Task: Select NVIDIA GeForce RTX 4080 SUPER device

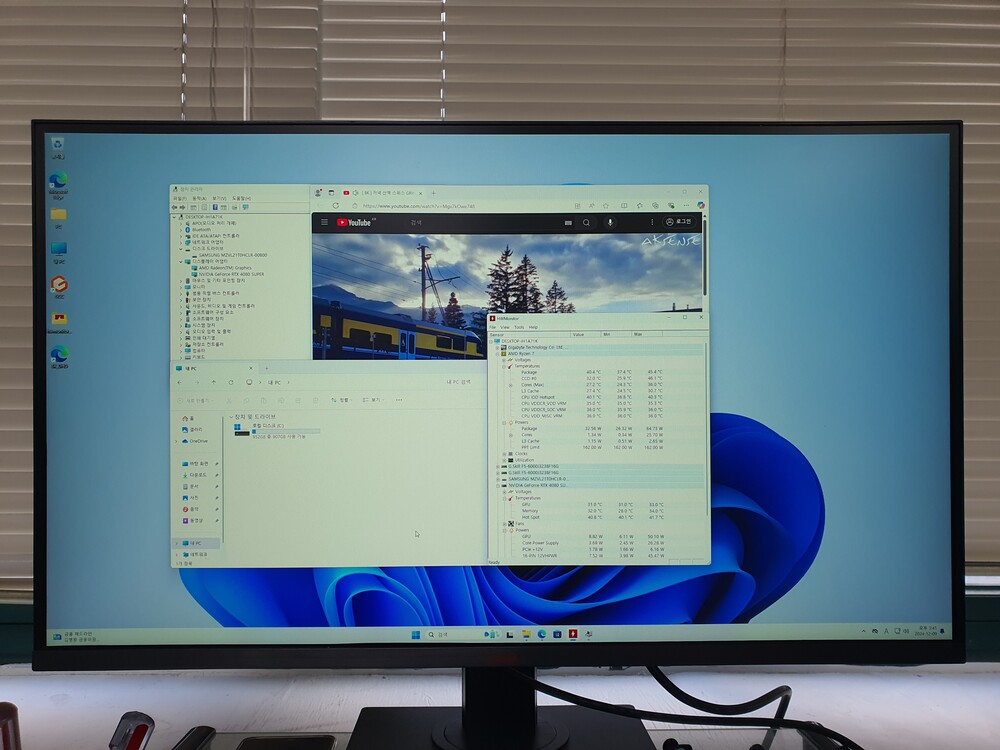Action: [x=231, y=274]
